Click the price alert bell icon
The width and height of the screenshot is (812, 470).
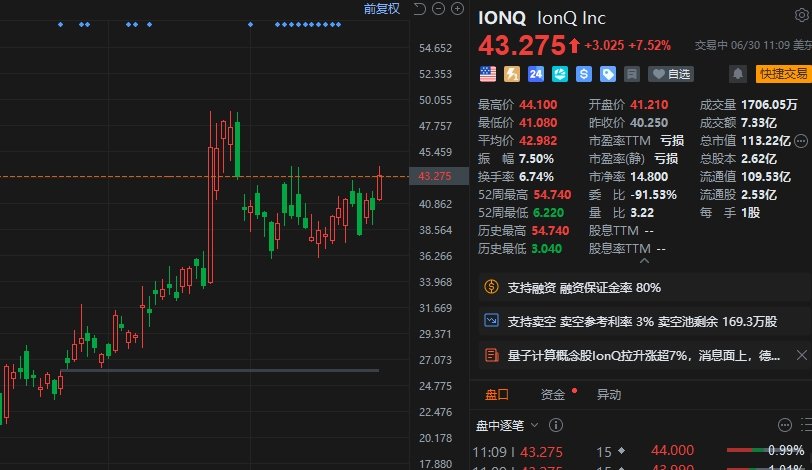click(738, 74)
